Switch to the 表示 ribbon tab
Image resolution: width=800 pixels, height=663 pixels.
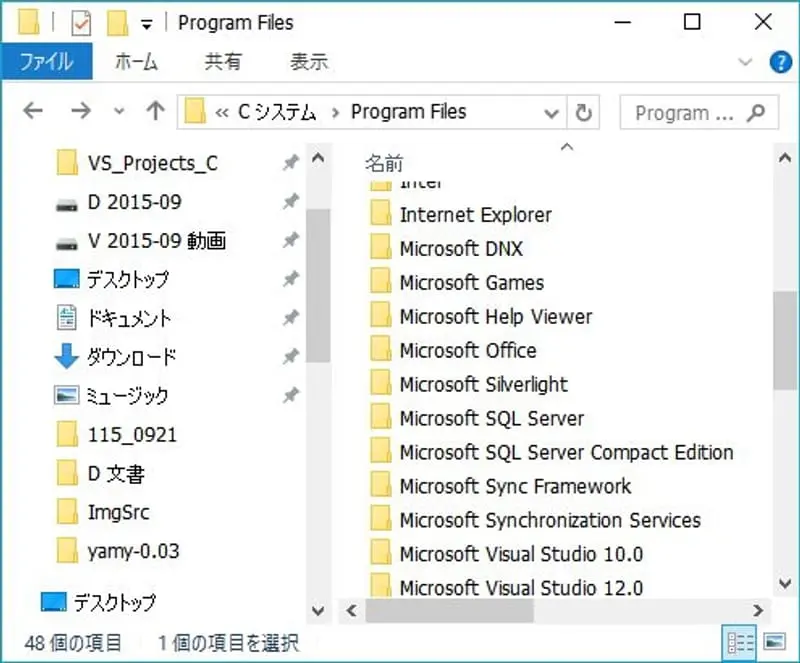pyautogui.click(x=309, y=61)
